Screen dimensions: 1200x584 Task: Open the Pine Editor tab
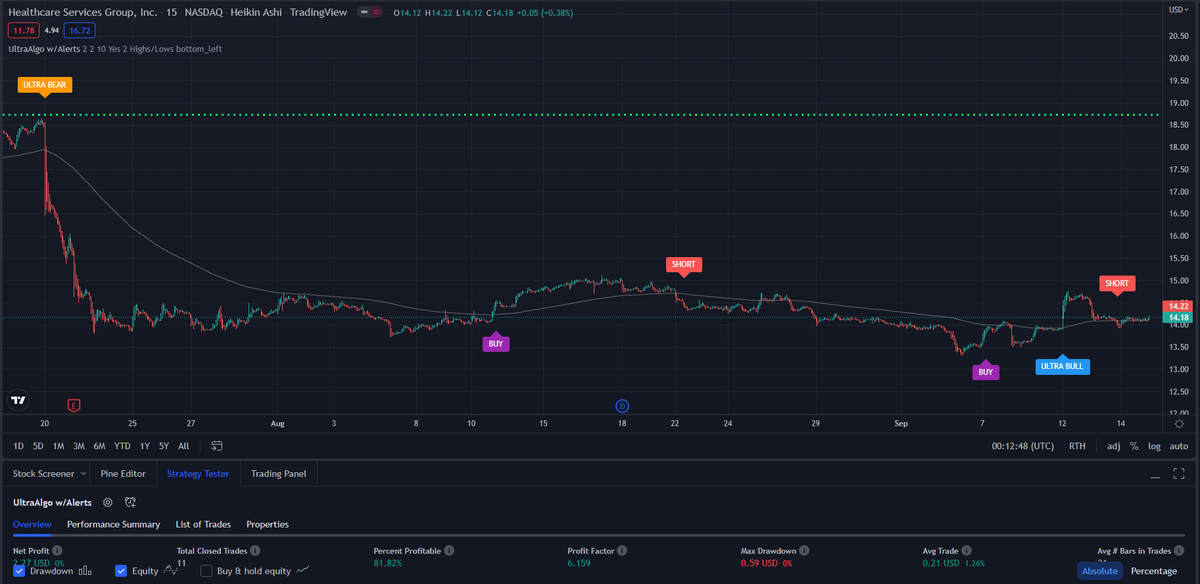click(x=125, y=474)
